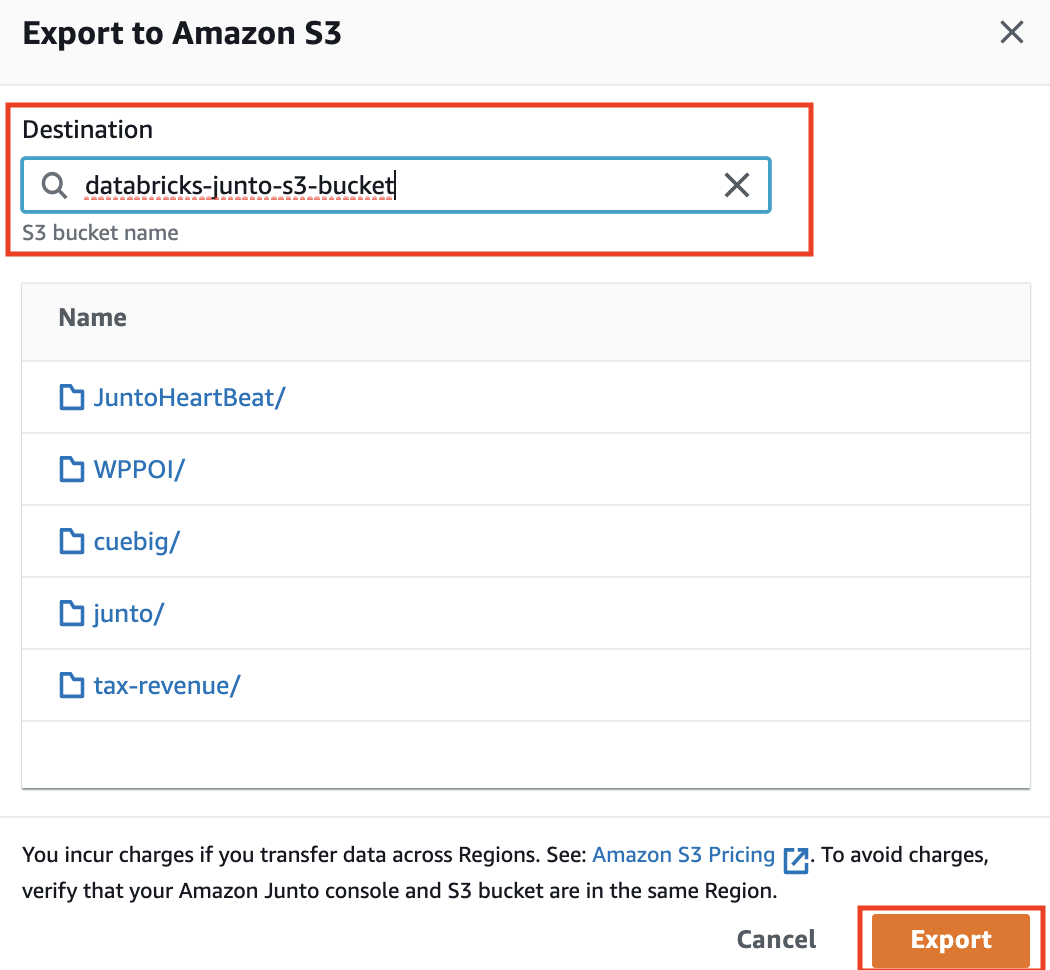Image resolution: width=1050 pixels, height=970 pixels.
Task: Click the tax-revenue folder icon
Action: [x=72, y=685]
